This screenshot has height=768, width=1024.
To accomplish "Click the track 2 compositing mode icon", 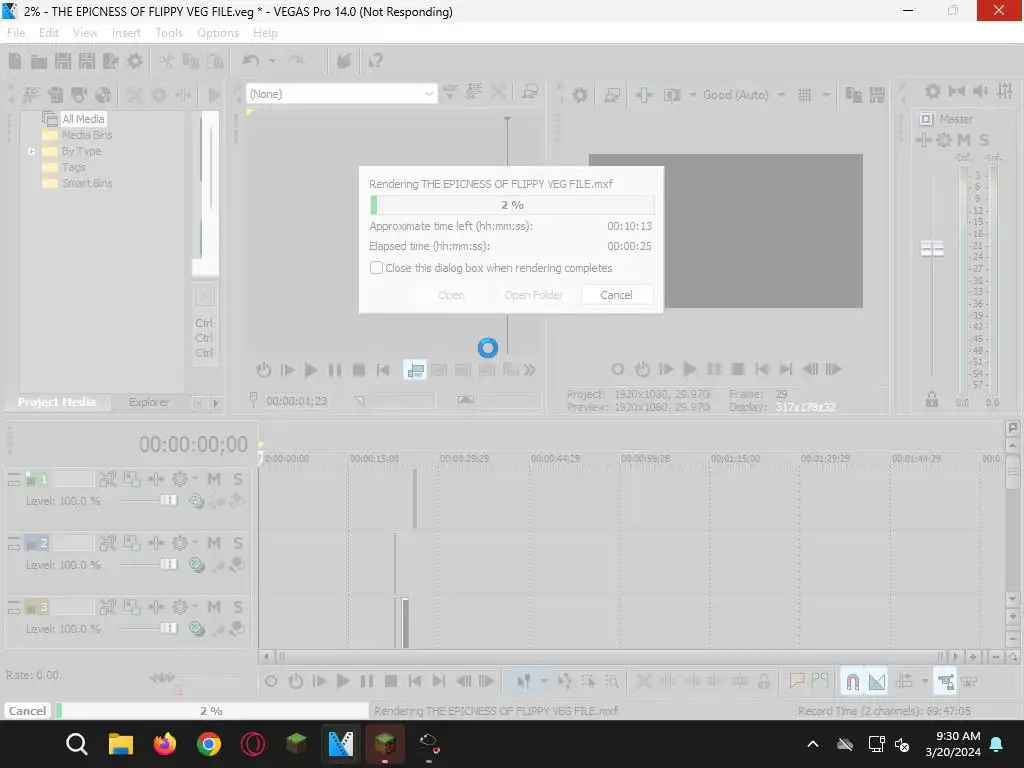I will pos(197,564).
